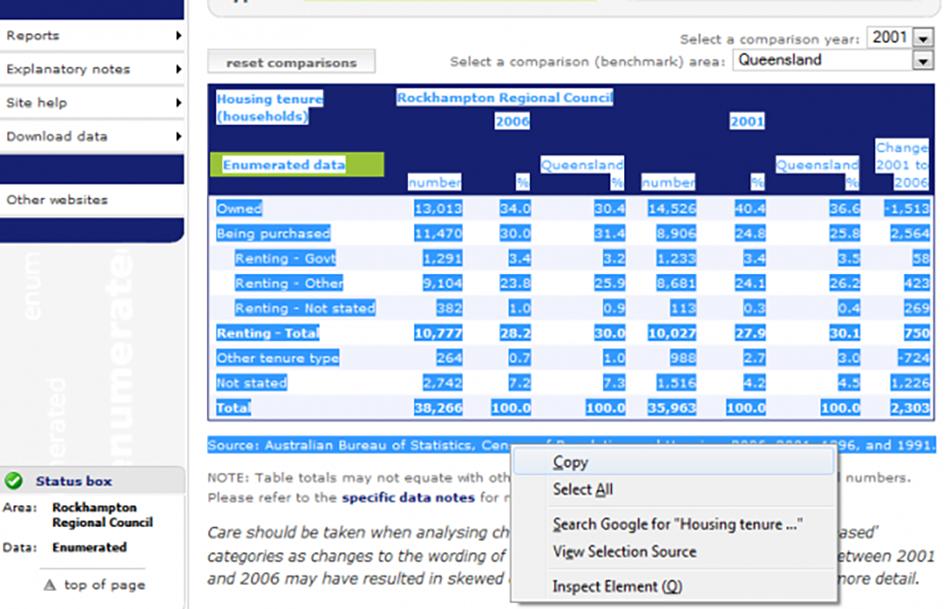Click status Data value Enumerated
Image resolution: width=950 pixels, height=609 pixels.
(x=89, y=547)
